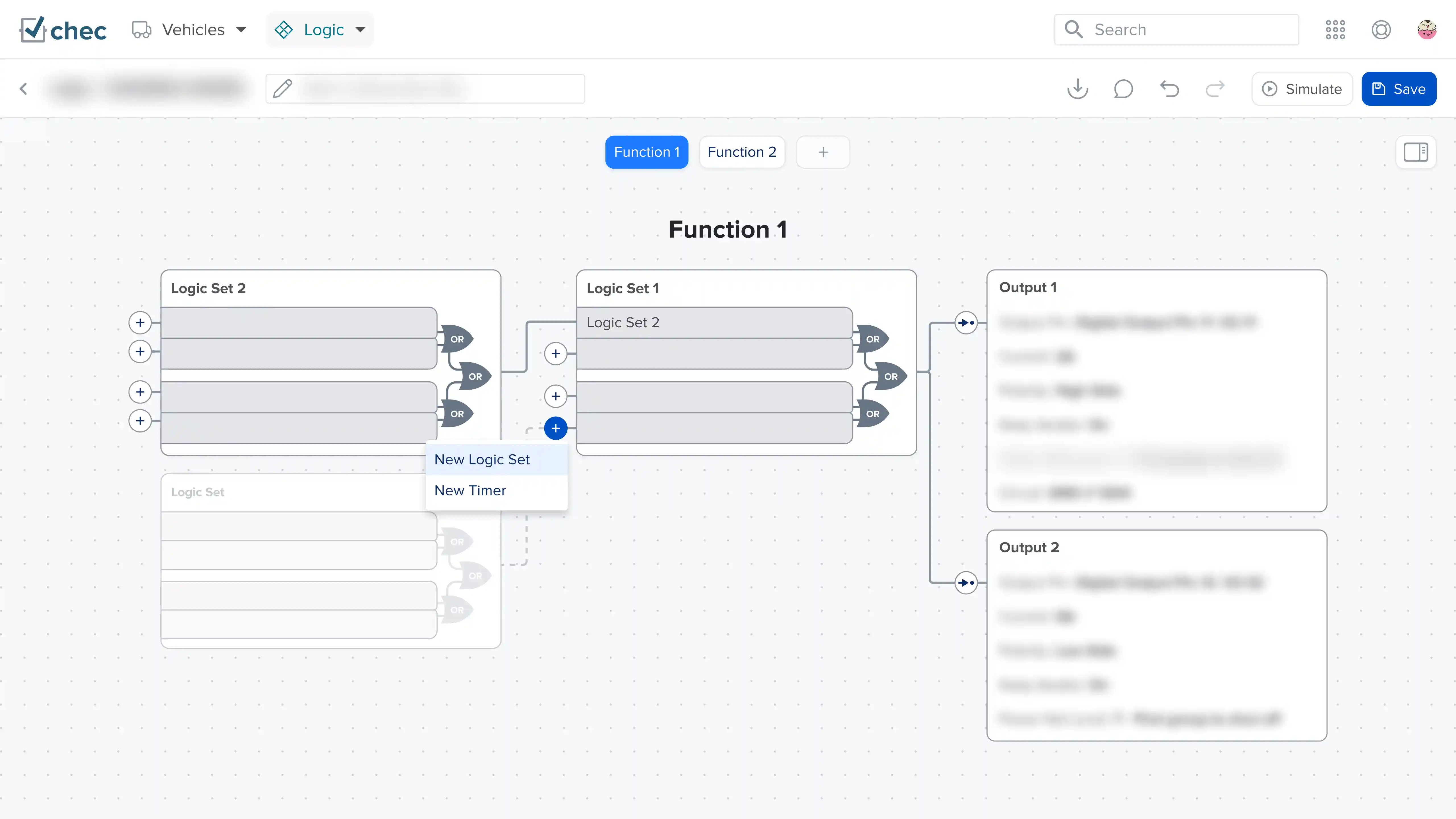
Task: Select New Timer from the menu
Action: (x=496, y=491)
